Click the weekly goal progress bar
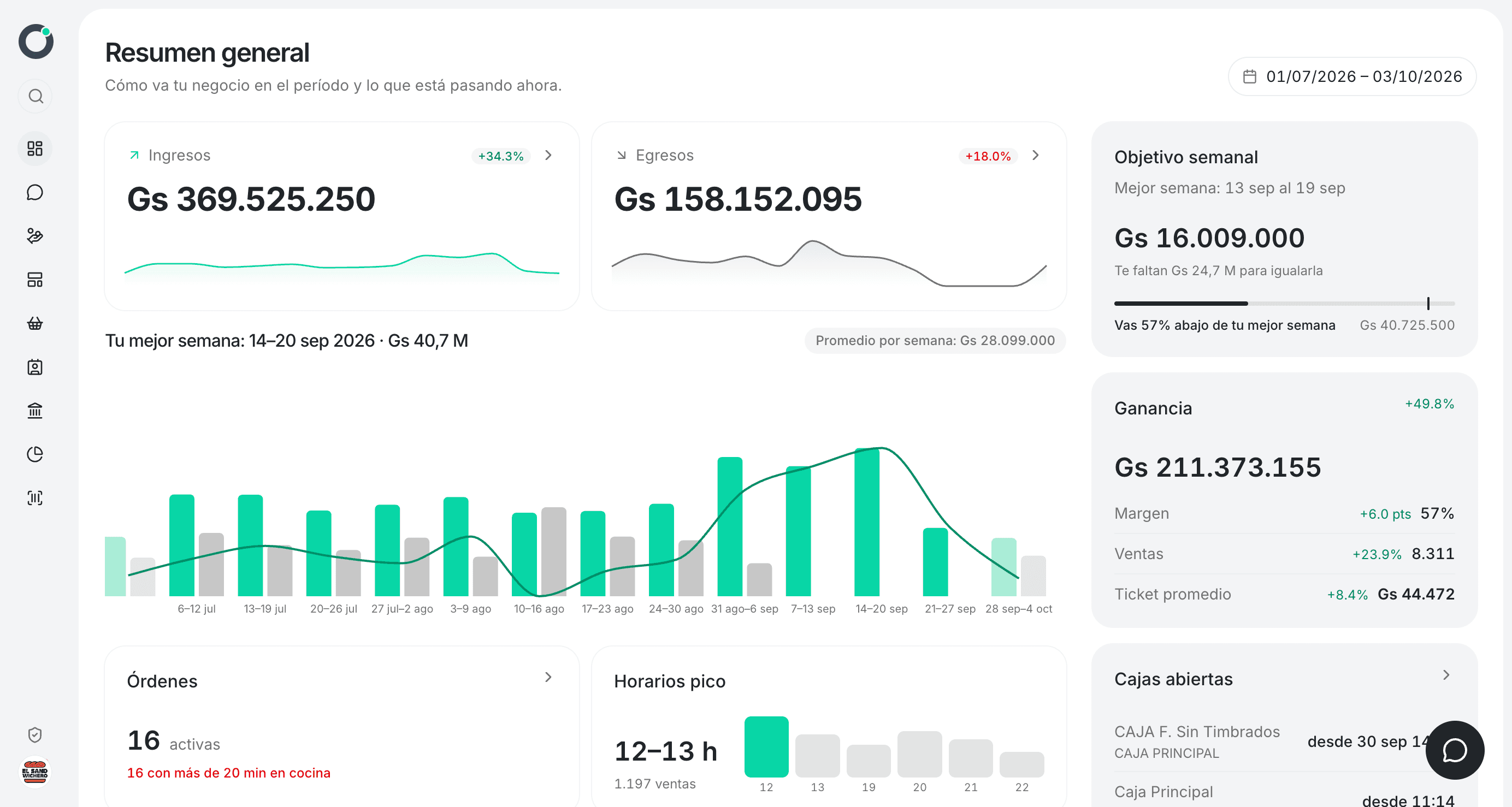Viewport: 1512px width, 807px height. 1284,304
